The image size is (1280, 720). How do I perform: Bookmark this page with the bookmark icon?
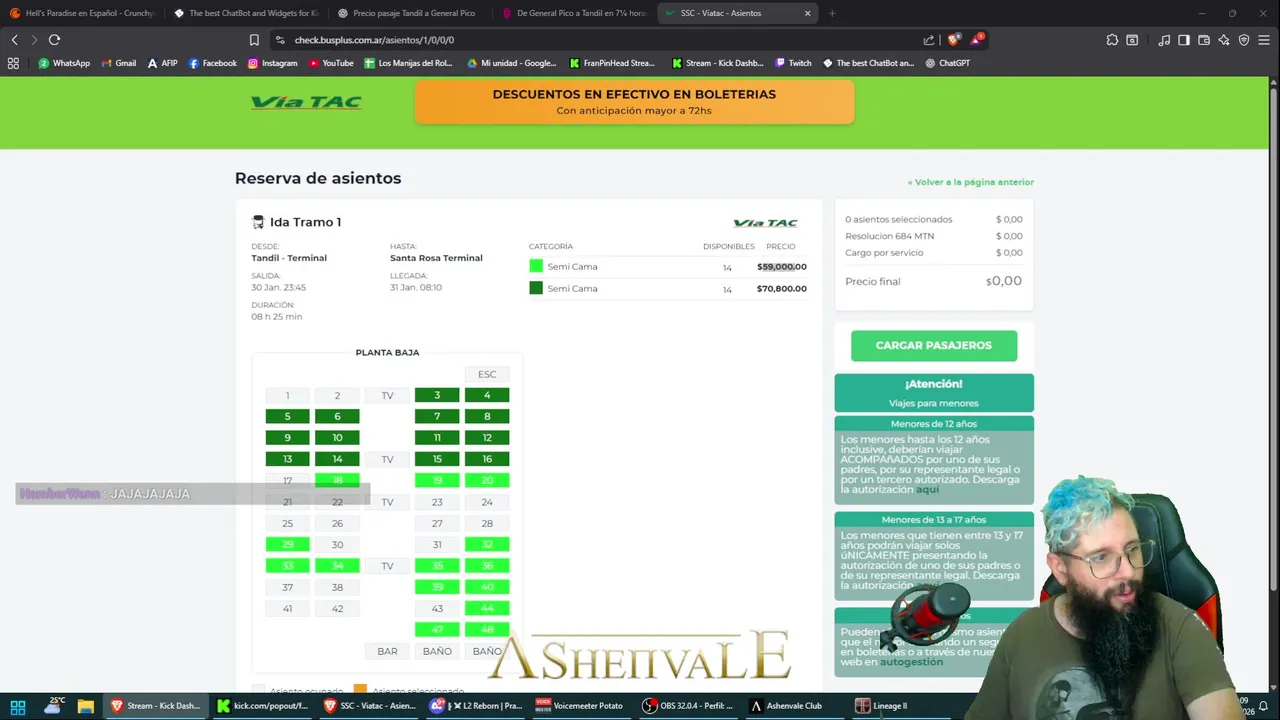[x=254, y=40]
